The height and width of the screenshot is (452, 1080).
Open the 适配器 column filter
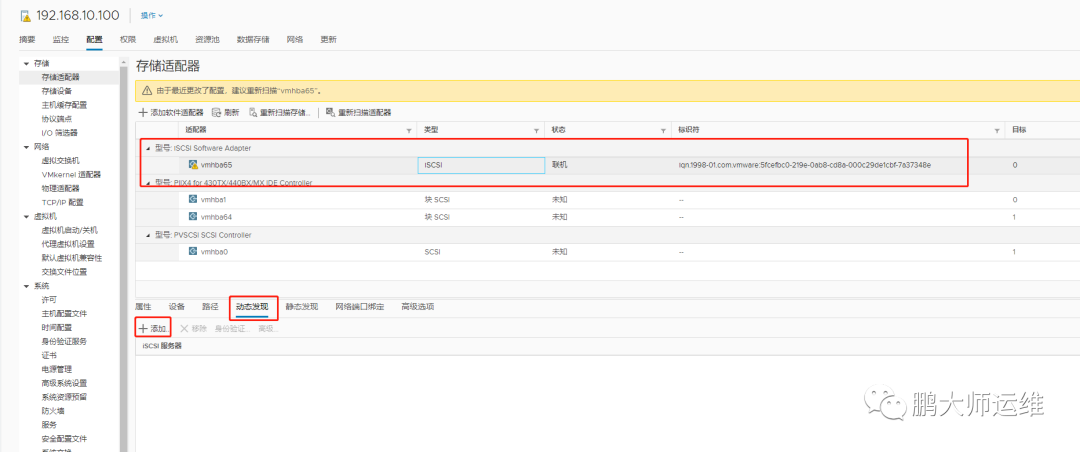tap(409, 130)
